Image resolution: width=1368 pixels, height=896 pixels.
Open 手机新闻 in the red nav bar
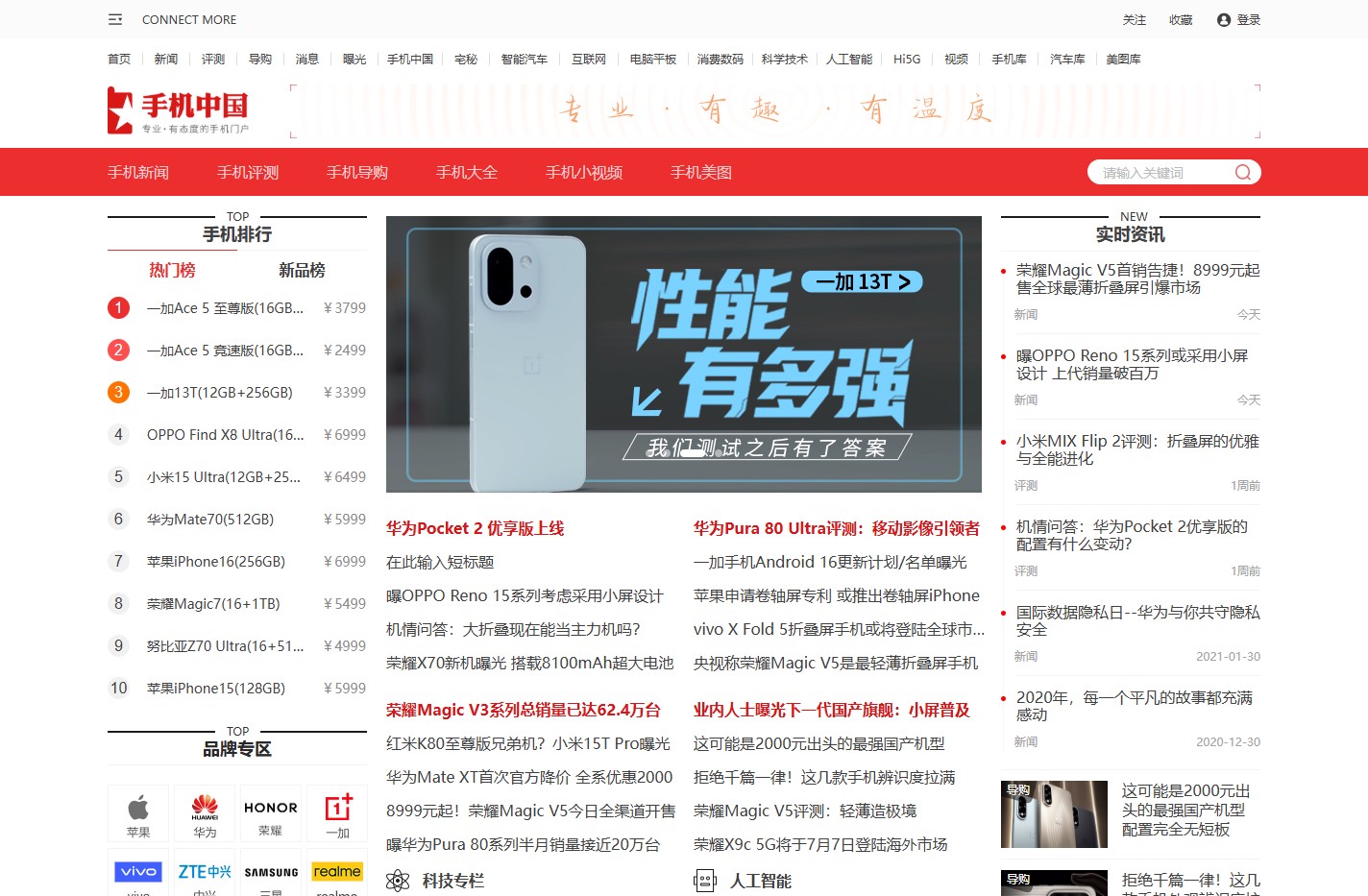pos(138,172)
